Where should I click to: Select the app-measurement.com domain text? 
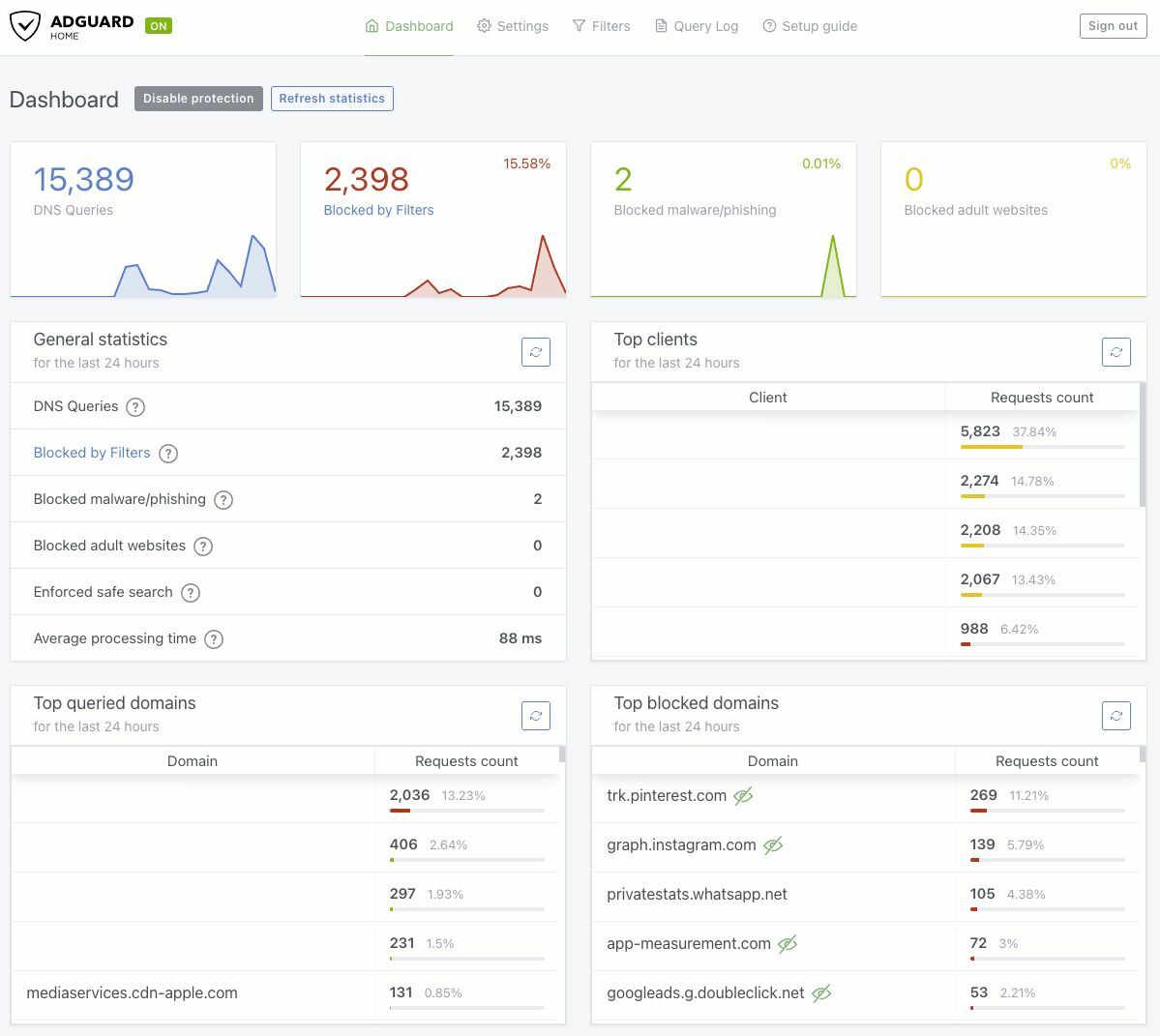(689, 943)
